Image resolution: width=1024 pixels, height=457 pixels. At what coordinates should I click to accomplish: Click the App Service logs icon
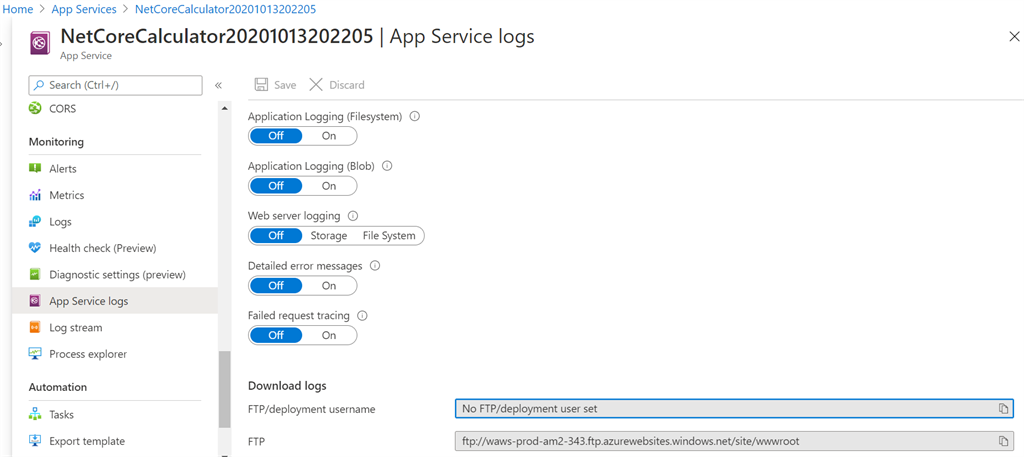(35, 301)
